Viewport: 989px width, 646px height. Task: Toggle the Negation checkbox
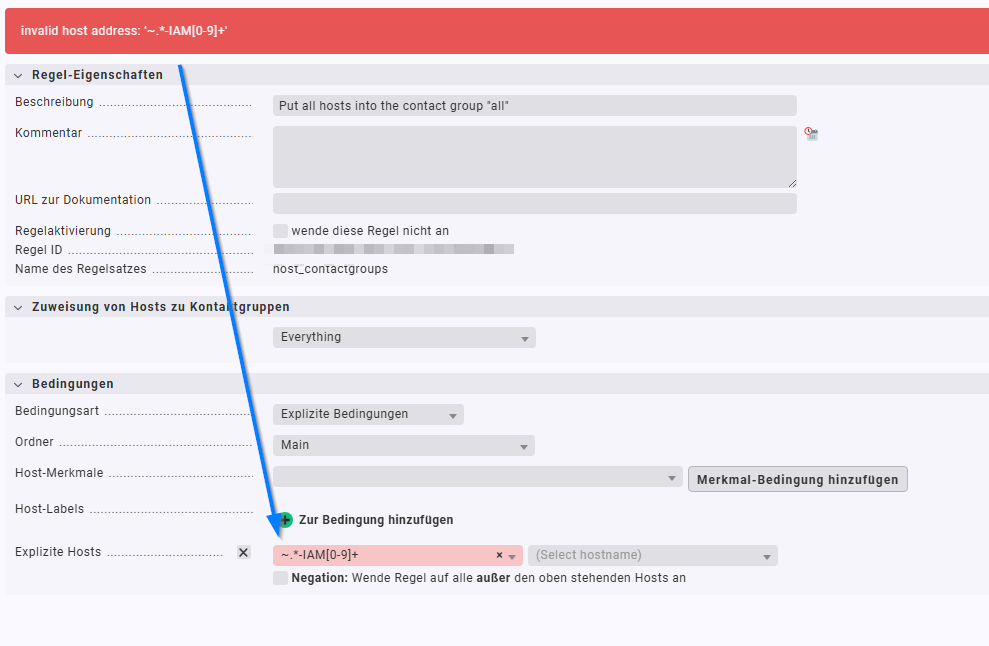point(280,578)
